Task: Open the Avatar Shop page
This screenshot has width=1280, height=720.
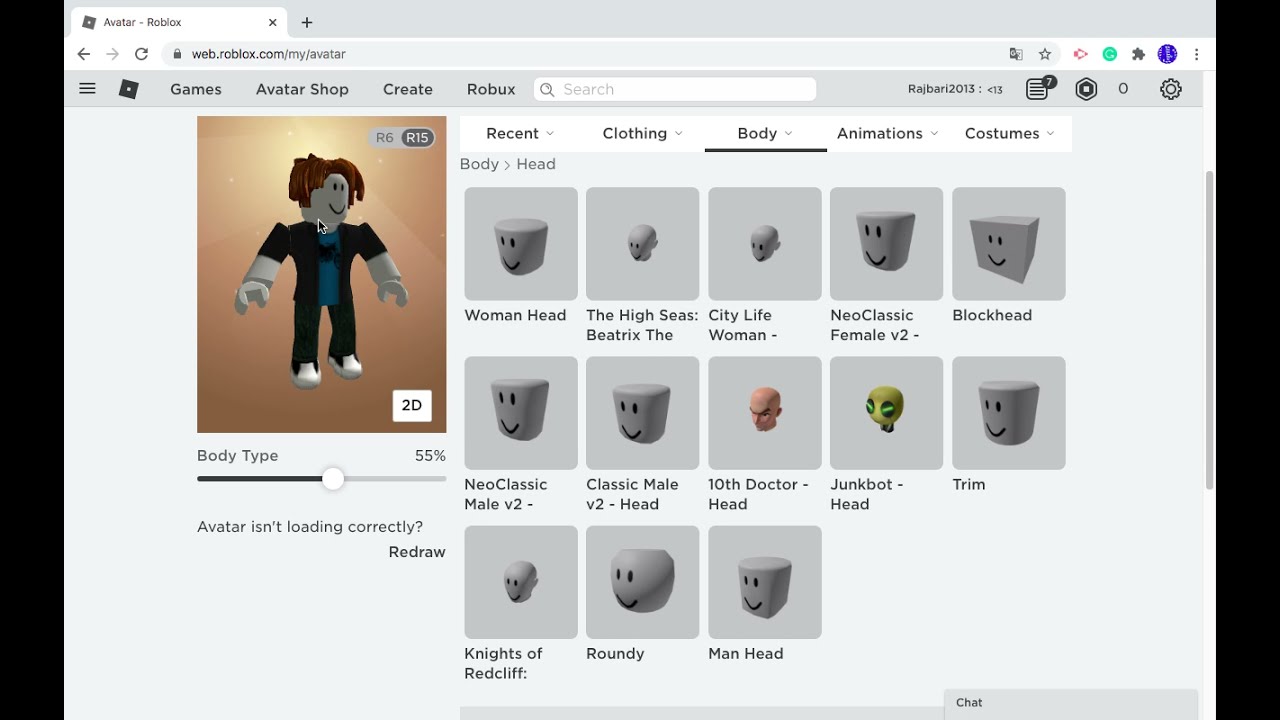Action: click(x=302, y=89)
